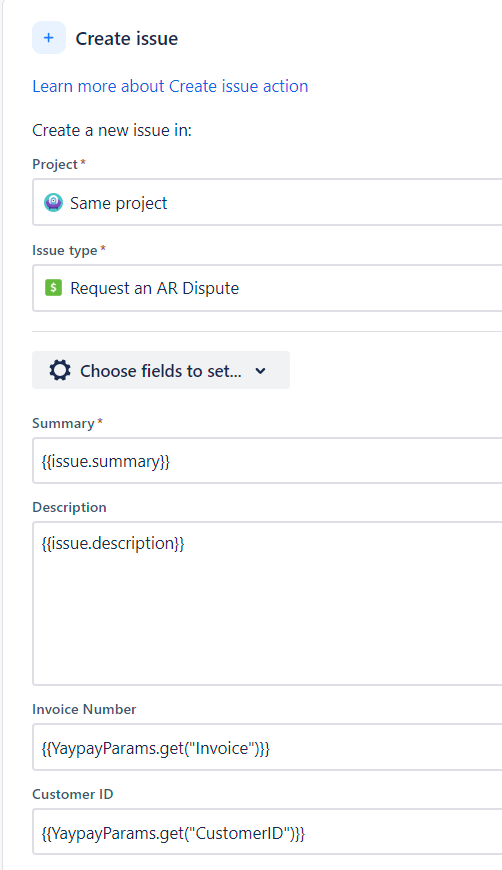Click the purple project avatar icon
Viewport: 502px width, 870px height.
(53, 203)
